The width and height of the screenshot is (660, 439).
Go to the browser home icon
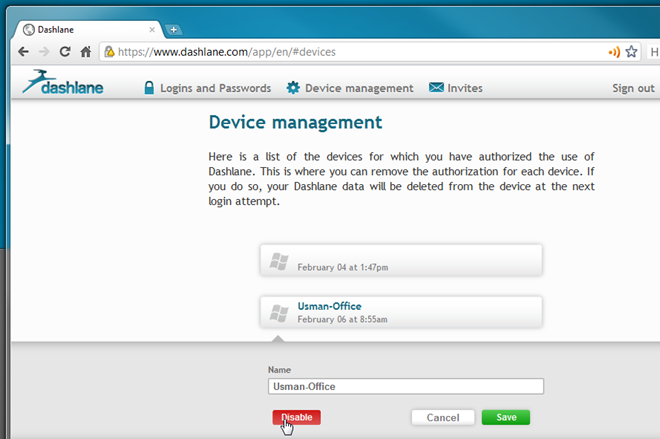pyautogui.click(x=86, y=52)
